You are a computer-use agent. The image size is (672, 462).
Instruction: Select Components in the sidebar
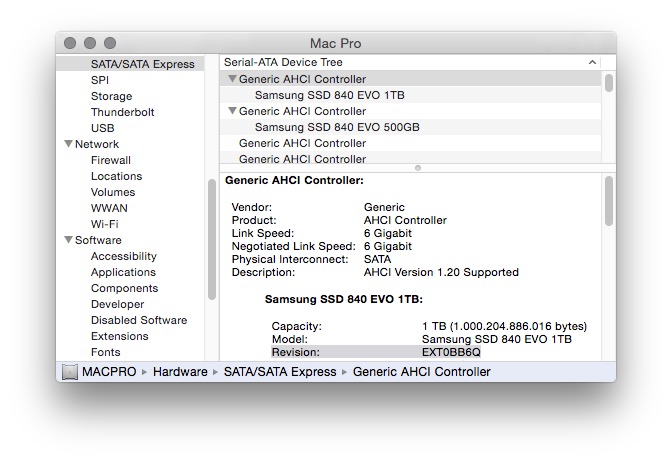124,288
